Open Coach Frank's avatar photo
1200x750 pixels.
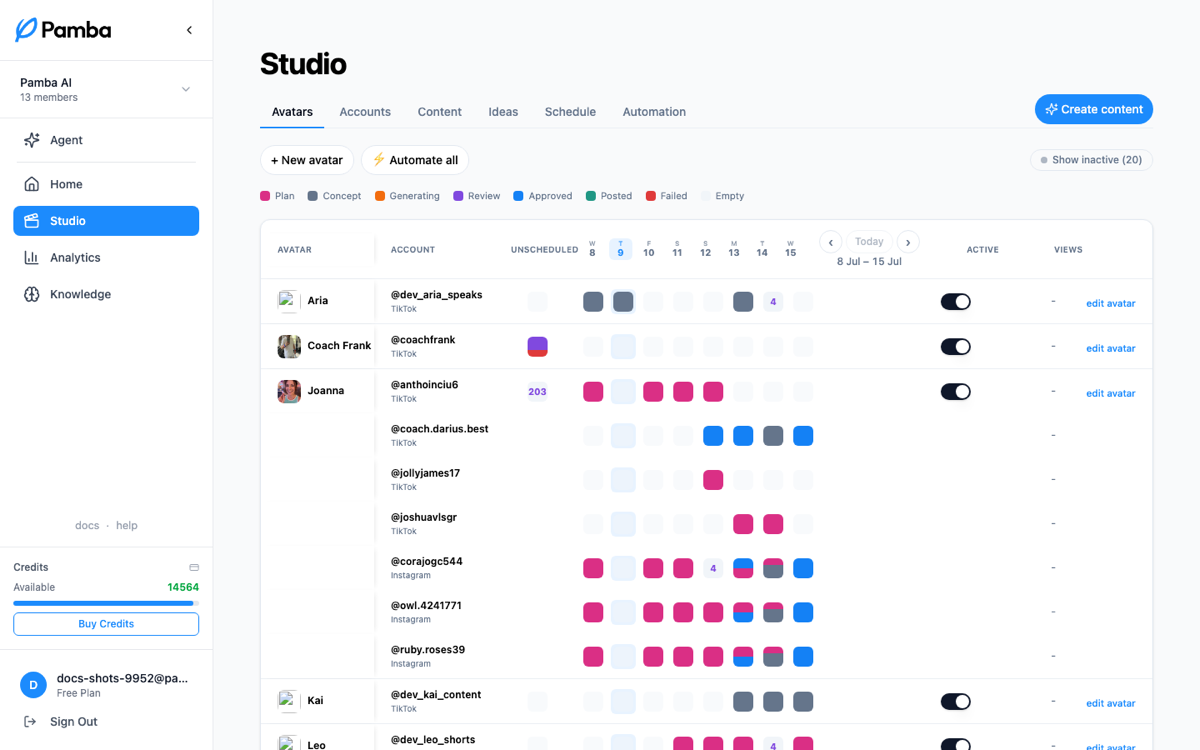[289, 346]
